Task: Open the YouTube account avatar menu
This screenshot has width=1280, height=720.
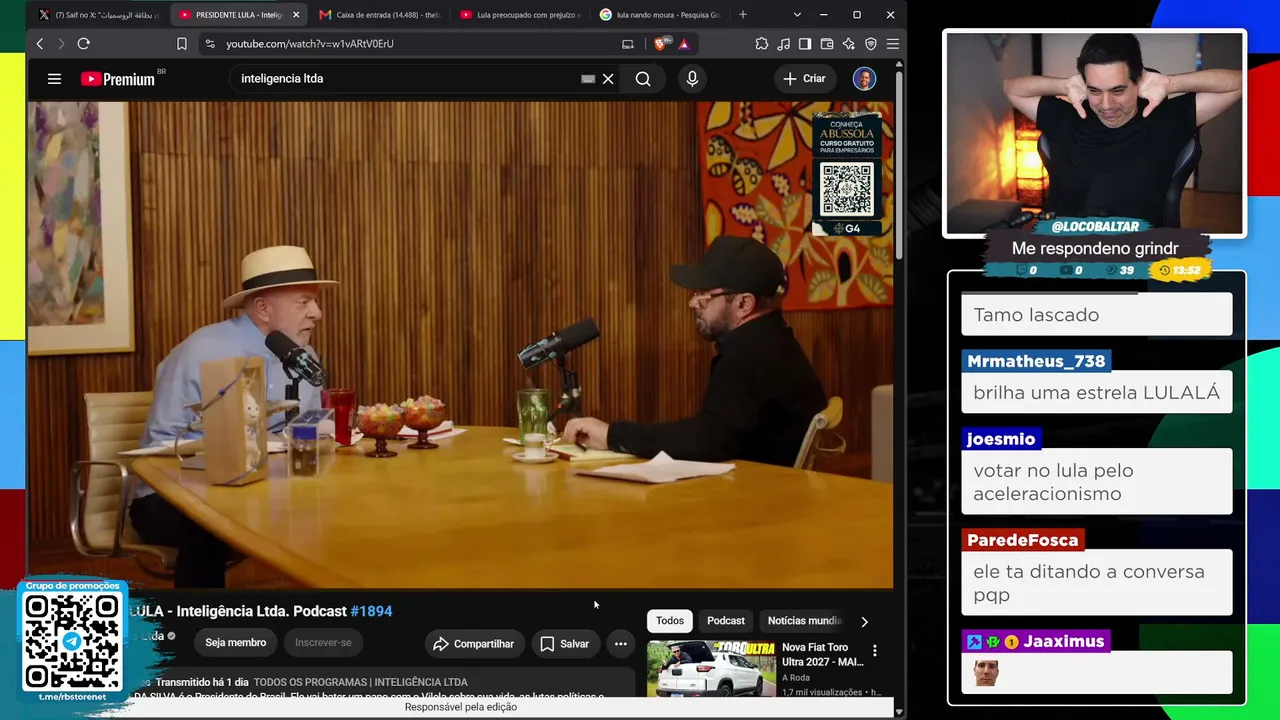Action: [864, 79]
